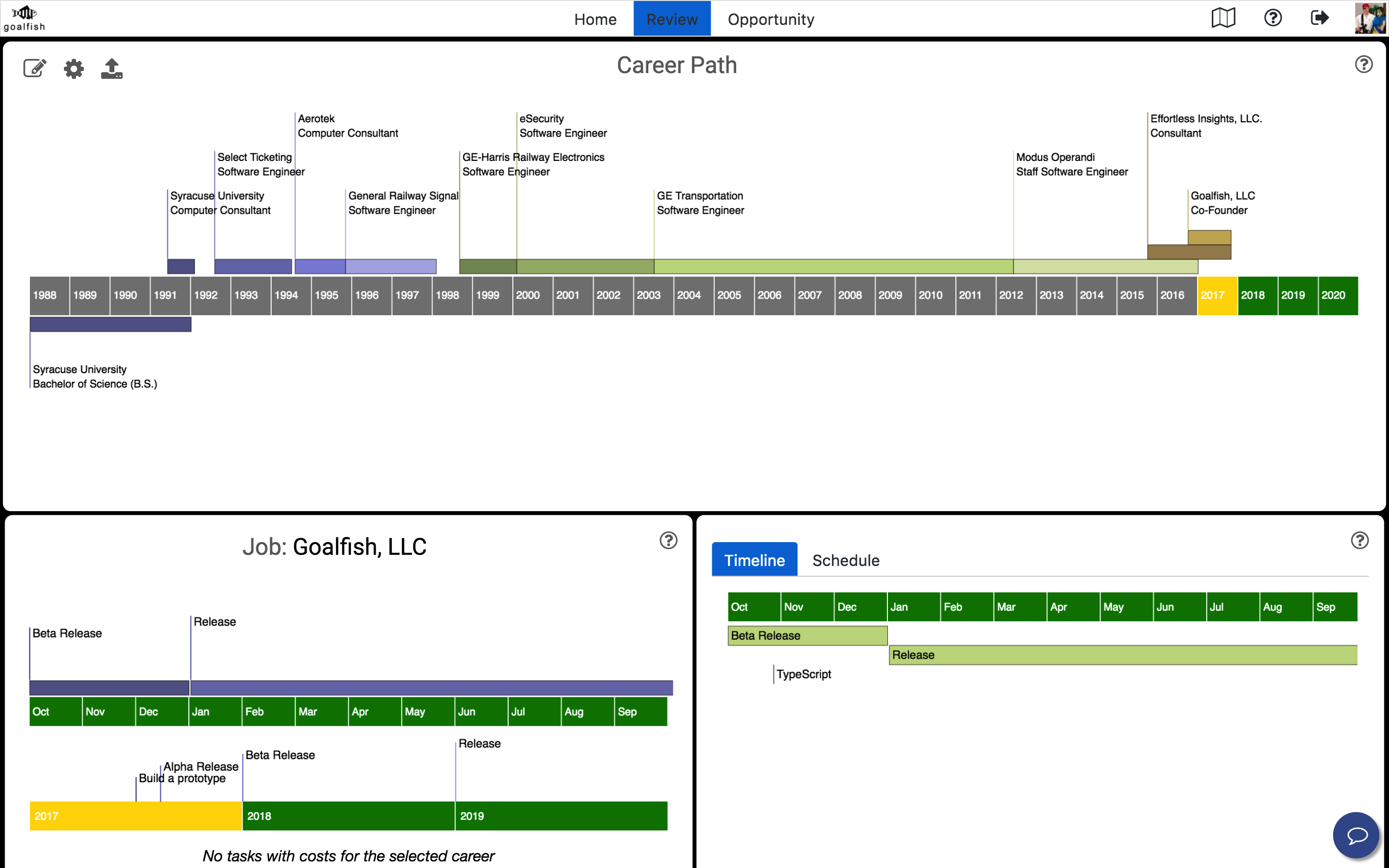Select 2018 in Job year strip
1389x868 pixels.
[349, 816]
